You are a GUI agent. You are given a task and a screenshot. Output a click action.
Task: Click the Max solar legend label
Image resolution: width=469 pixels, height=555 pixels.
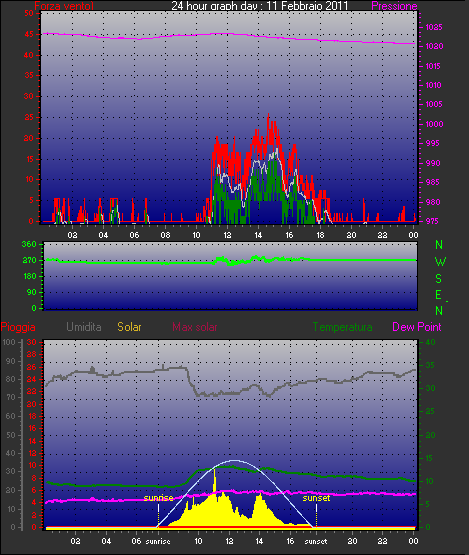pyautogui.click(x=195, y=327)
